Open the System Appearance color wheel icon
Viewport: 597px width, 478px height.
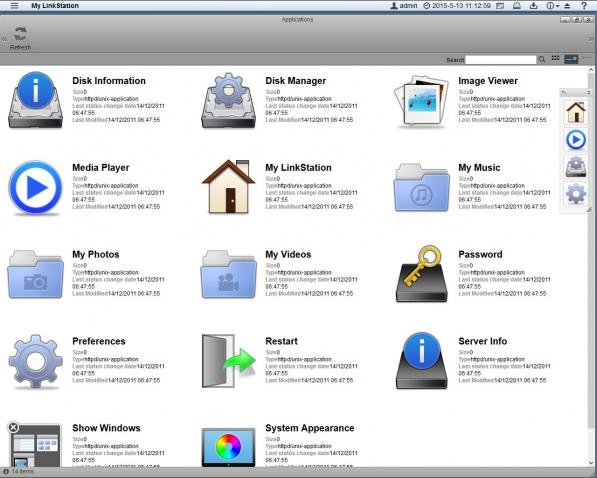pyautogui.click(x=228, y=447)
